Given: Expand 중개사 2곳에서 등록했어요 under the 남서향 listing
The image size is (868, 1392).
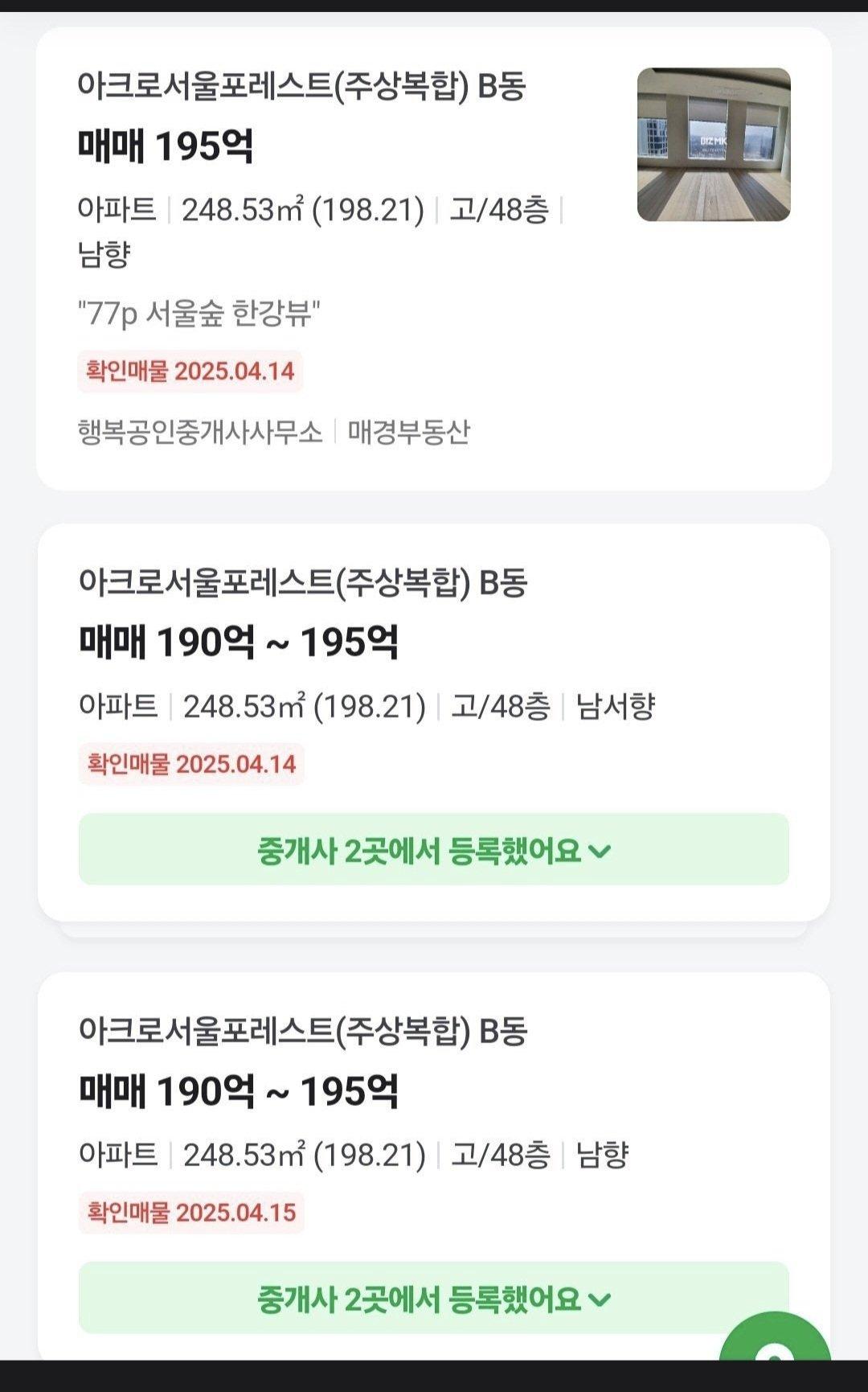Looking at the screenshot, I should click(x=433, y=850).
